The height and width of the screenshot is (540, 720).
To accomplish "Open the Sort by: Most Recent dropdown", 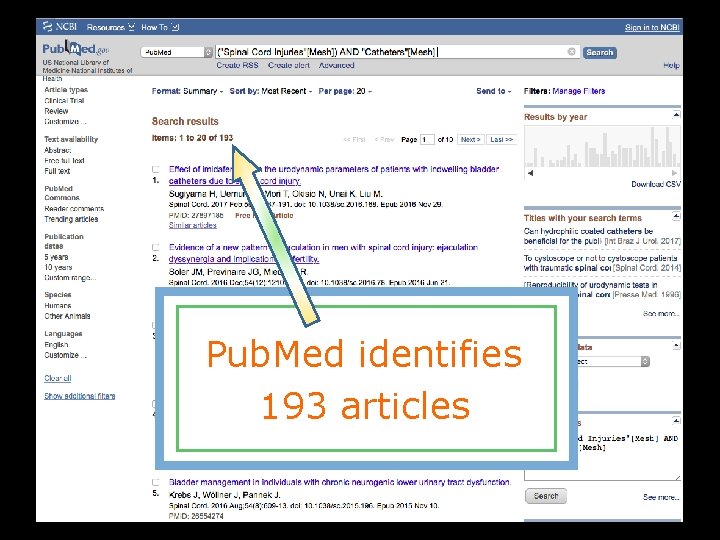I will pos(271,91).
